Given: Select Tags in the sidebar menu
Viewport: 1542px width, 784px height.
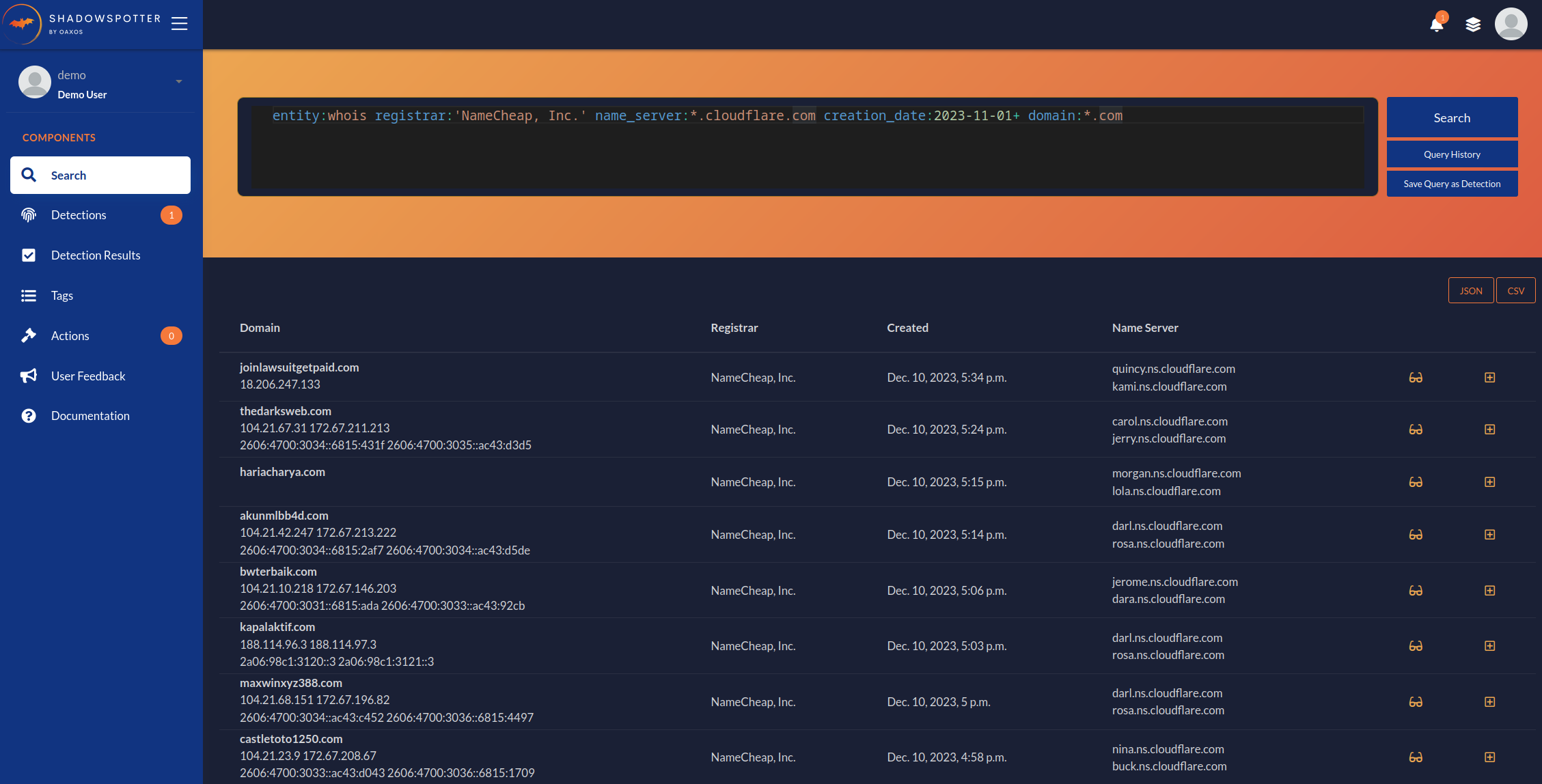Looking at the screenshot, I should 62,296.
